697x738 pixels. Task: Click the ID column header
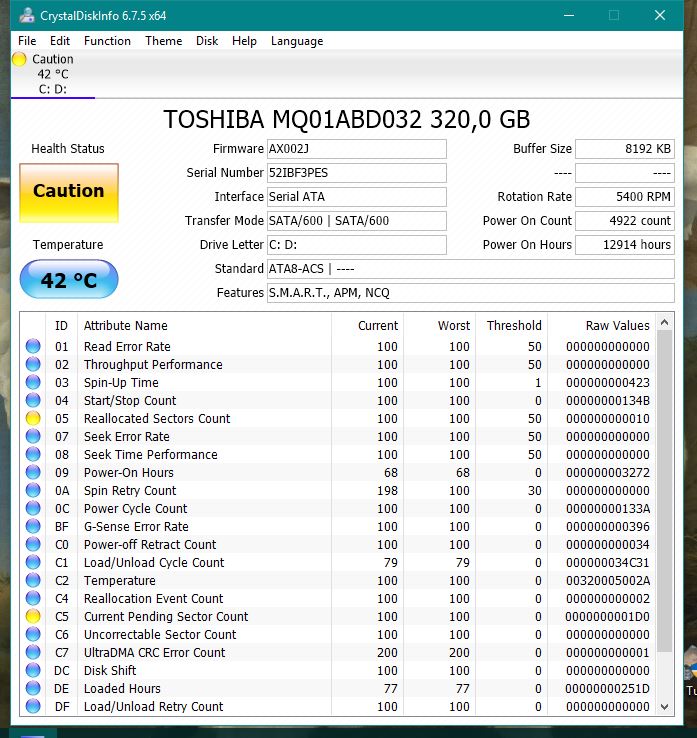(62, 325)
